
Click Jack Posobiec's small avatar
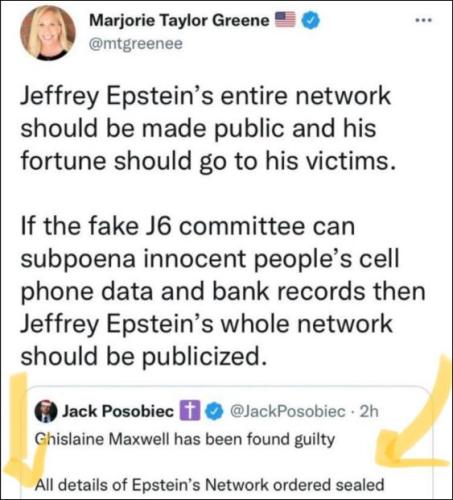point(46,412)
